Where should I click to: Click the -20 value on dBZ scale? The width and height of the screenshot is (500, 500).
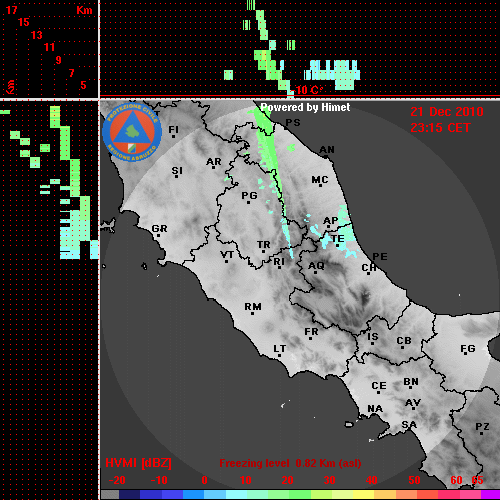pyautogui.click(x=117, y=480)
